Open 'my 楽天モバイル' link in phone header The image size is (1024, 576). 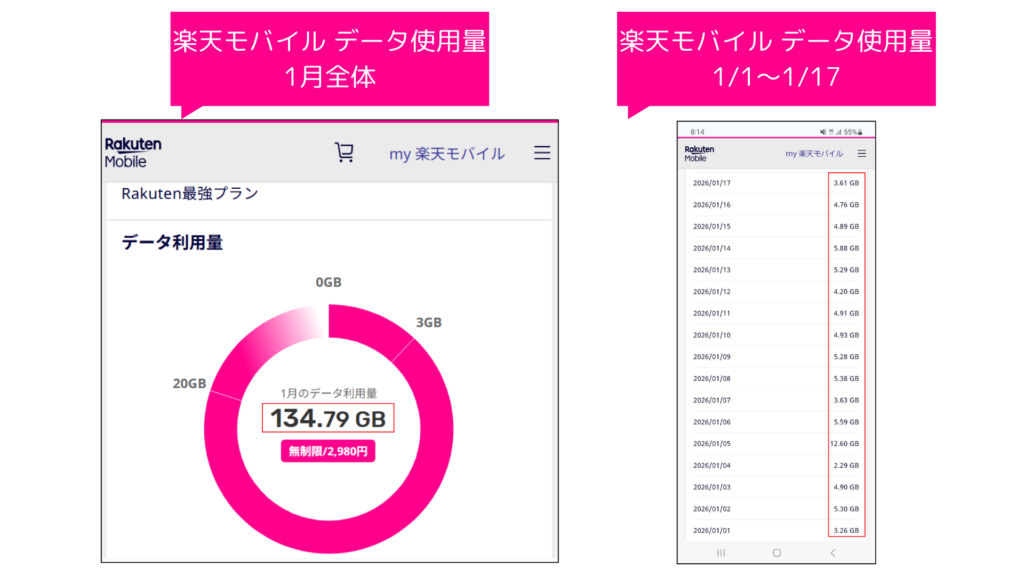(x=814, y=154)
